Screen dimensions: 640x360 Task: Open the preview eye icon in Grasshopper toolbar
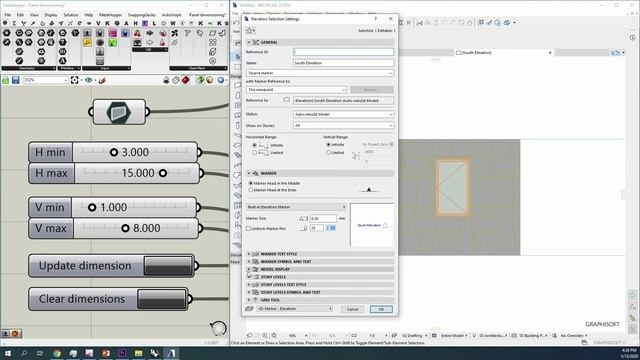(89, 80)
